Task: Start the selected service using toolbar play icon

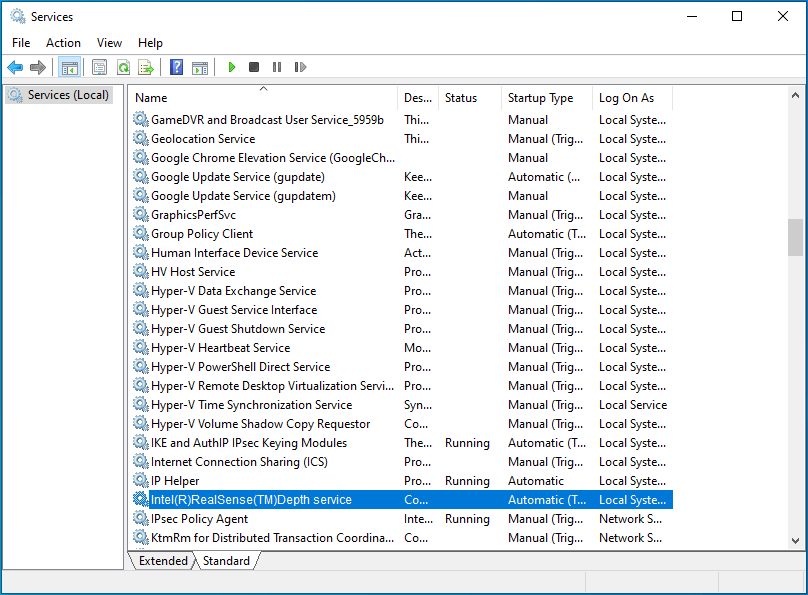Action: click(x=231, y=67)
